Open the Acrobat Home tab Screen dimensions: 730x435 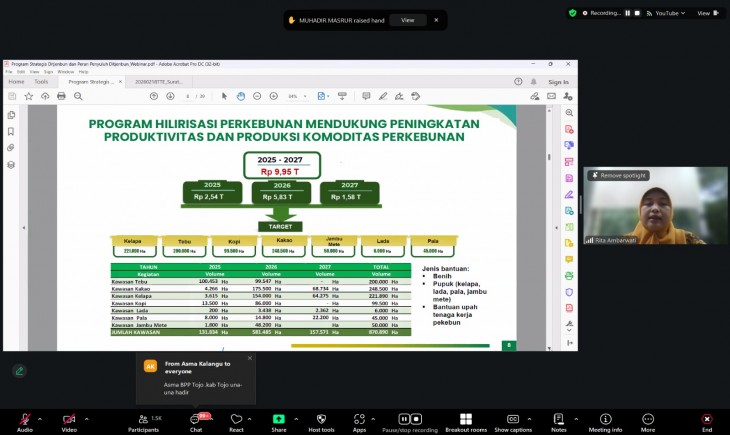tap(16, 82)
